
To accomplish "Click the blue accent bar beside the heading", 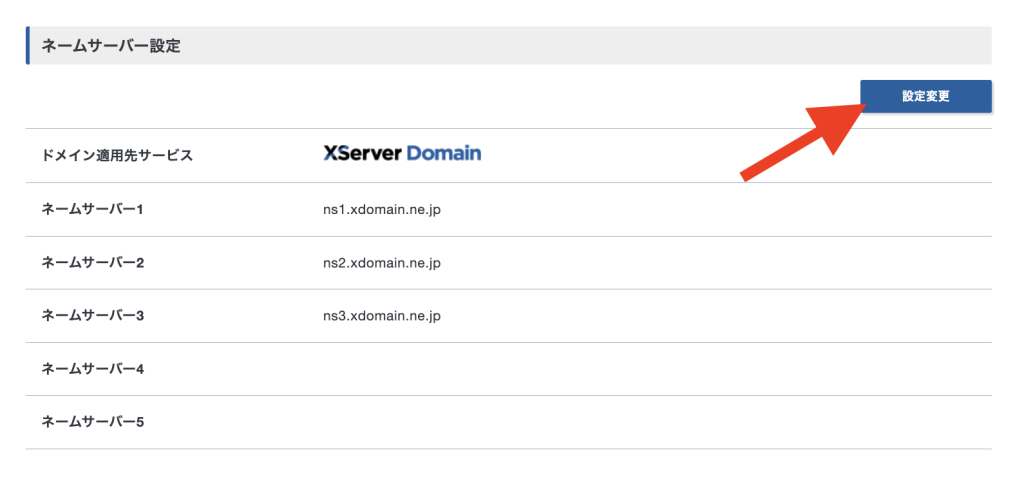I will coord(28,46).
